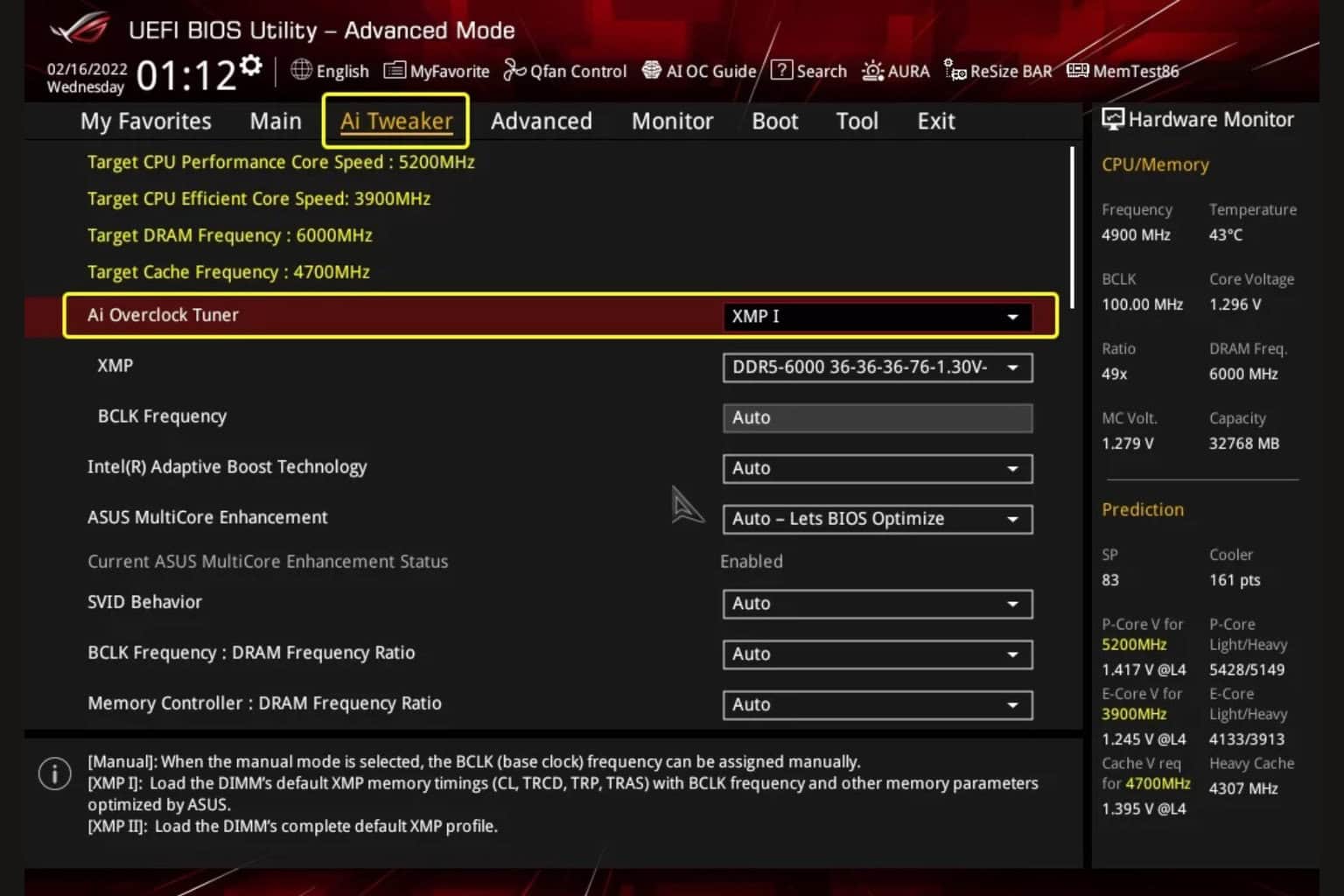The height and width of the screenshot is (896, 1344).
Task: Select SVID Behavior label
Action: [x=144, y=602]
